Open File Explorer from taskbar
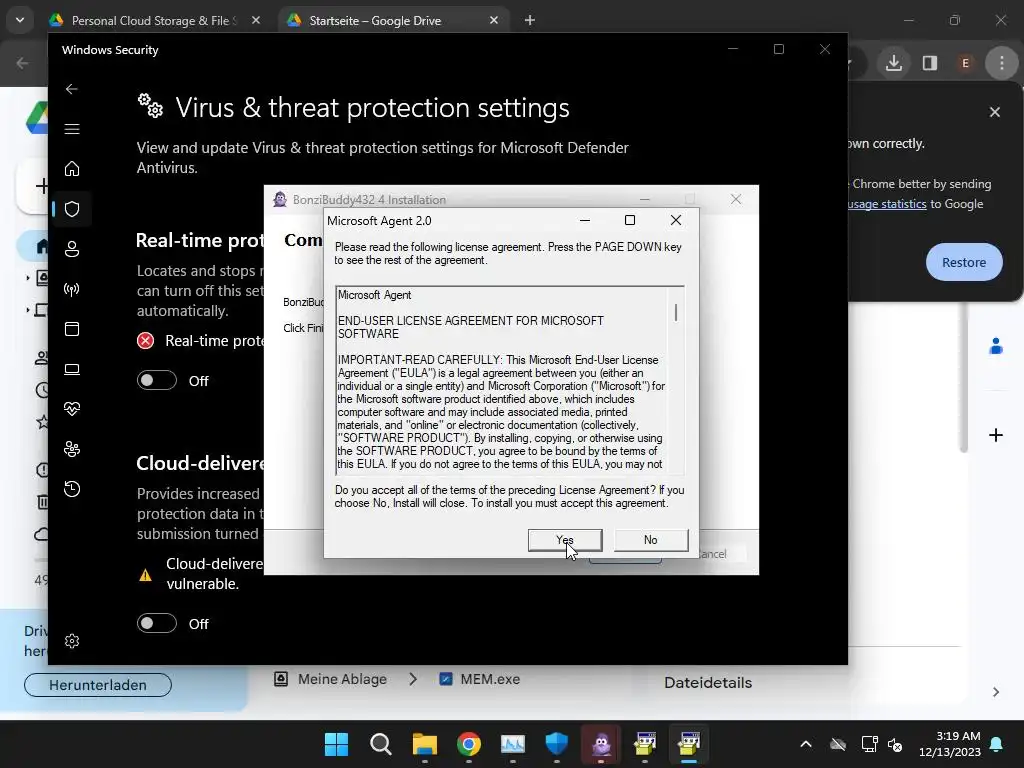 coord(424,744)
